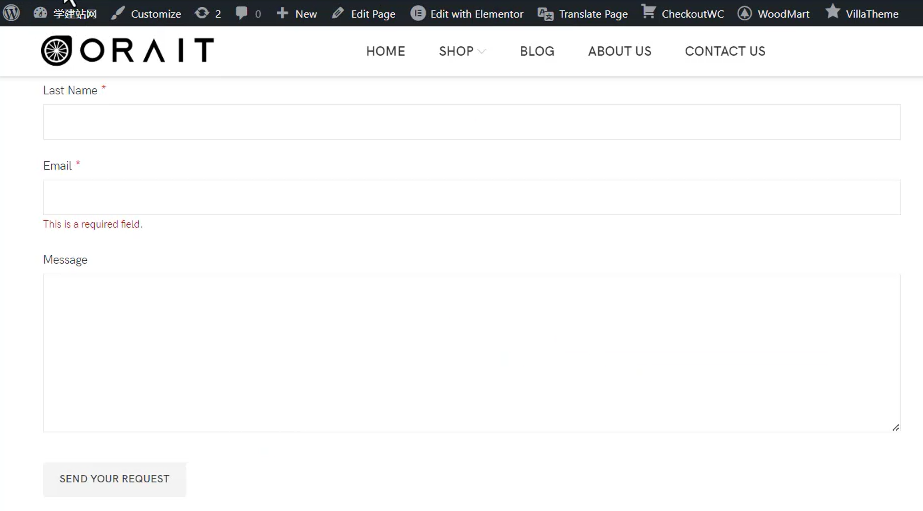Image resolution: width=923 pixels, height=511 pixels.
Task: Open CONTACT US page
Action: click(725, 51)
